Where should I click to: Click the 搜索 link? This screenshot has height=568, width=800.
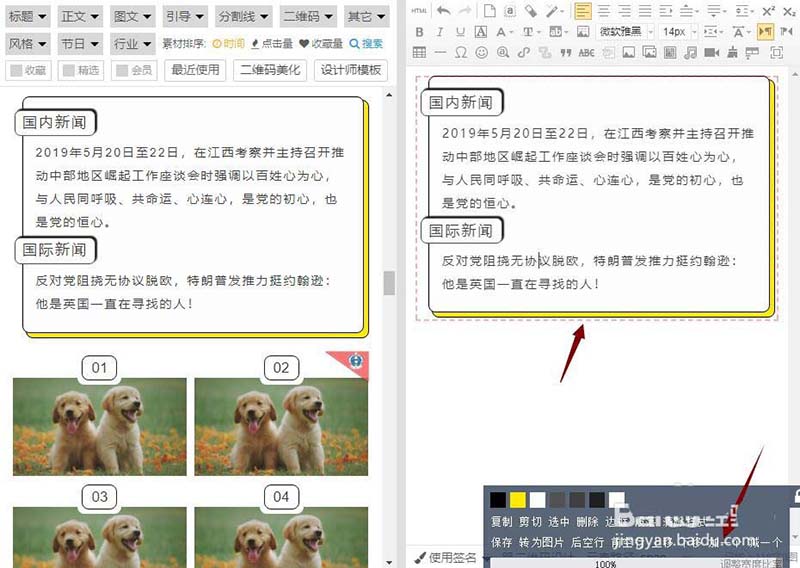(x=366, y=44)
